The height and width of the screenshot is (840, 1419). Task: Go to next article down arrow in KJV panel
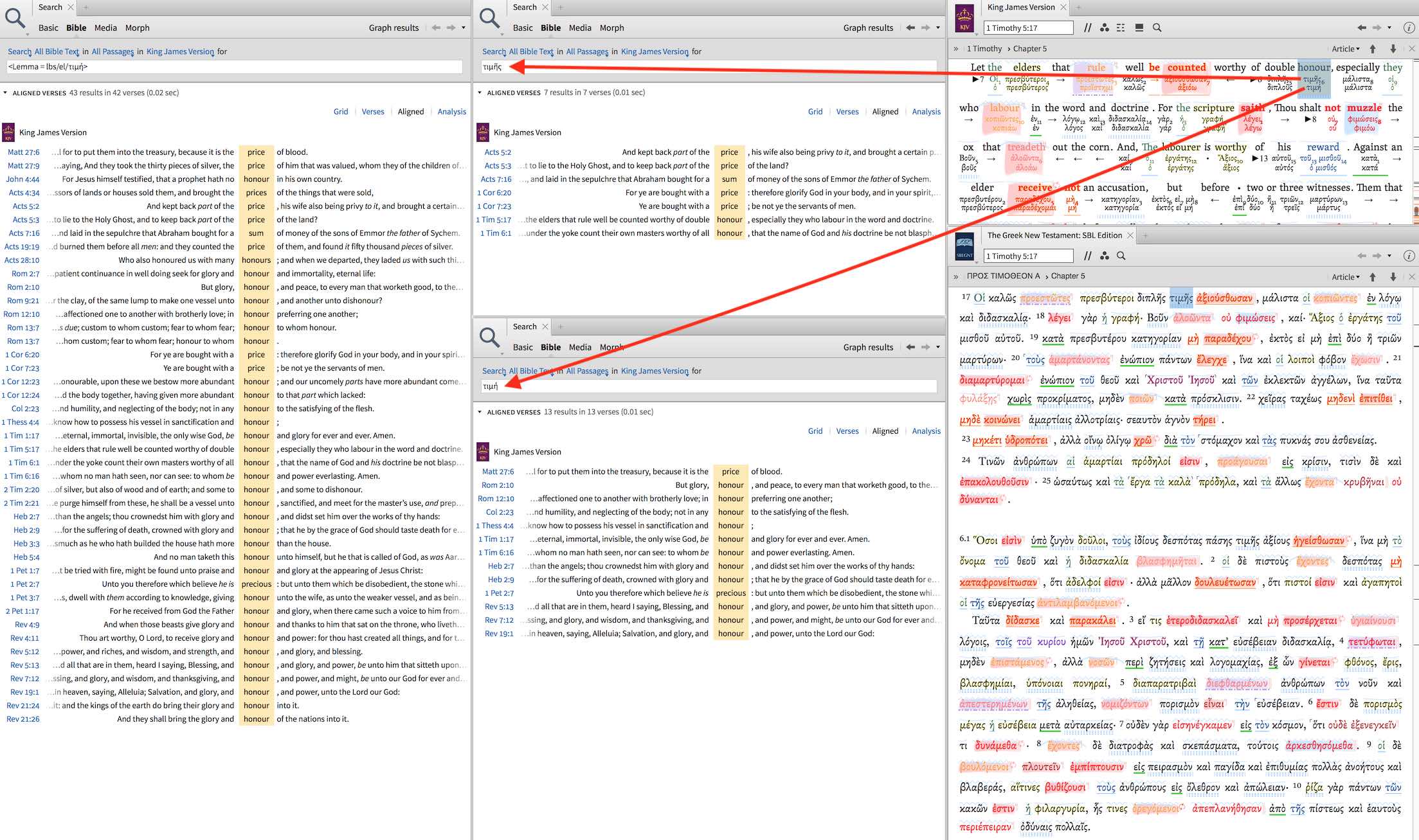[x=1393, y=49]
